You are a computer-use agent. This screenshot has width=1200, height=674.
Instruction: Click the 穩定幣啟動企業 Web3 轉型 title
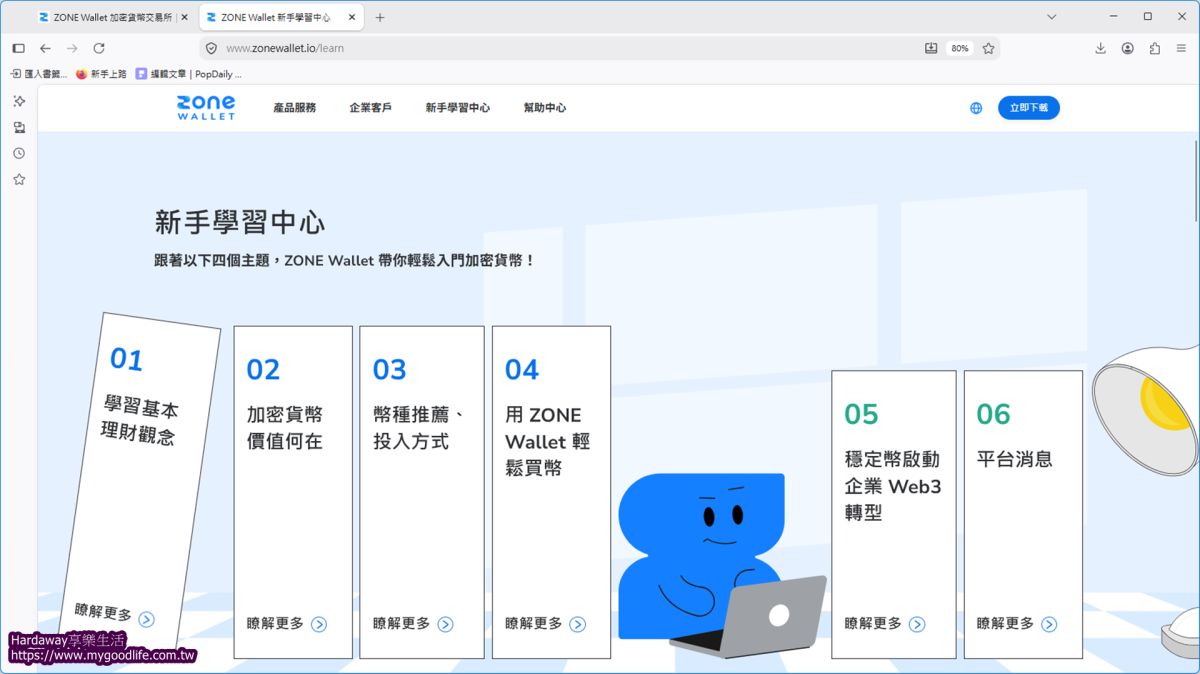893,486
